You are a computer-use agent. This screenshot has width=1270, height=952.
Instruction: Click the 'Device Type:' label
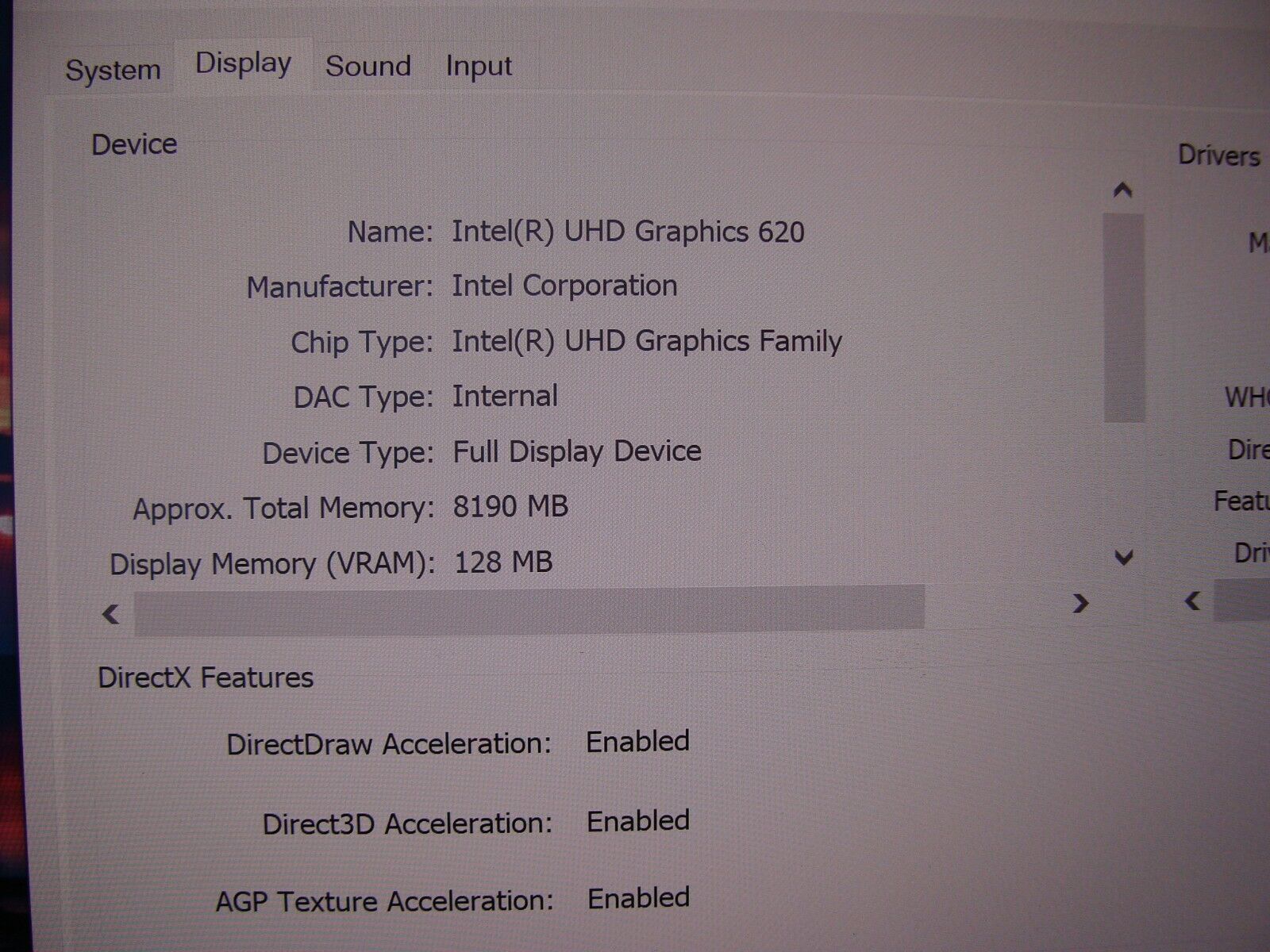348,453
